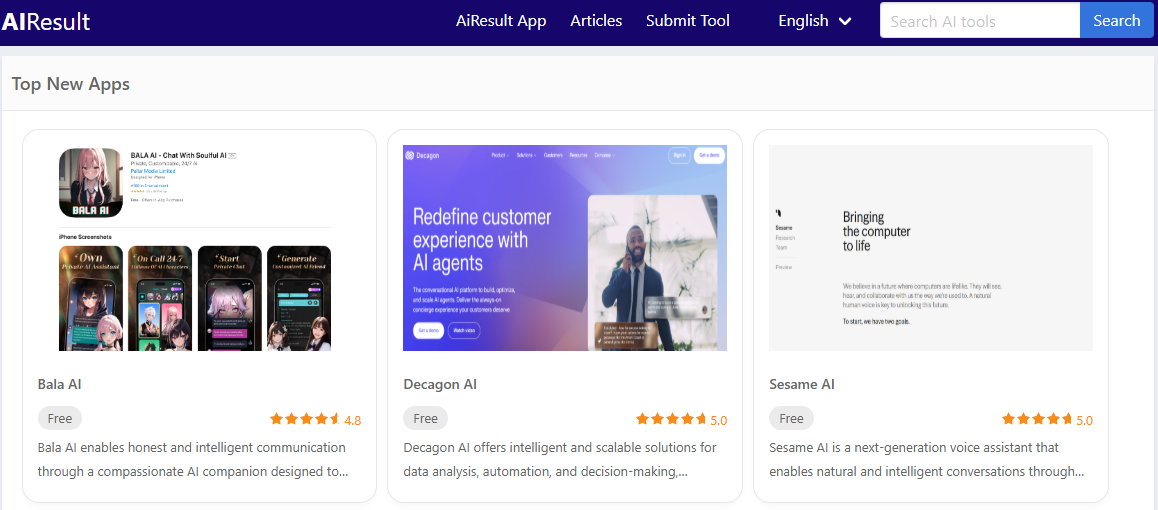
Task: Open the Decagon AI title link
Action: point(440,385)
